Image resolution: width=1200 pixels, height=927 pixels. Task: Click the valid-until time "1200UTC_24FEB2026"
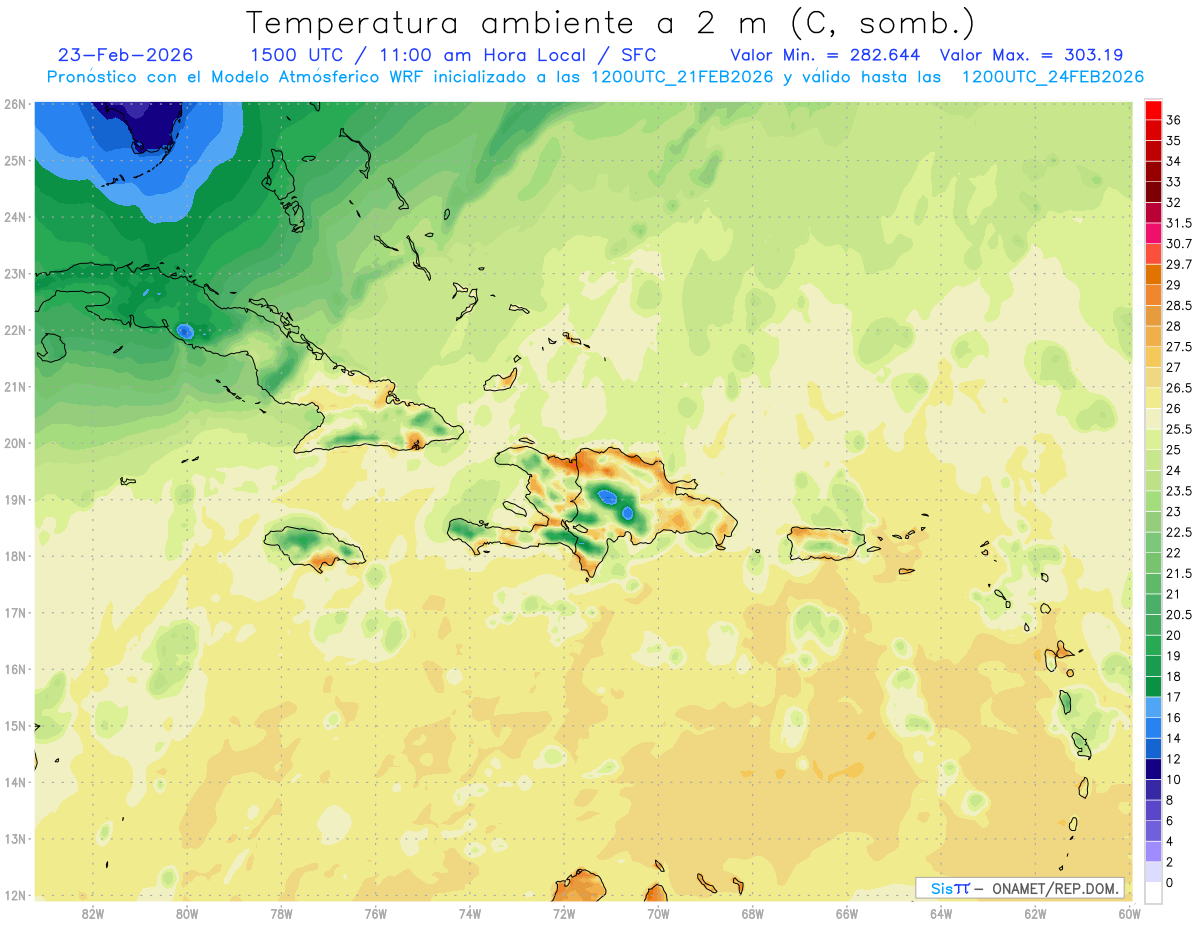(1052, 77)
